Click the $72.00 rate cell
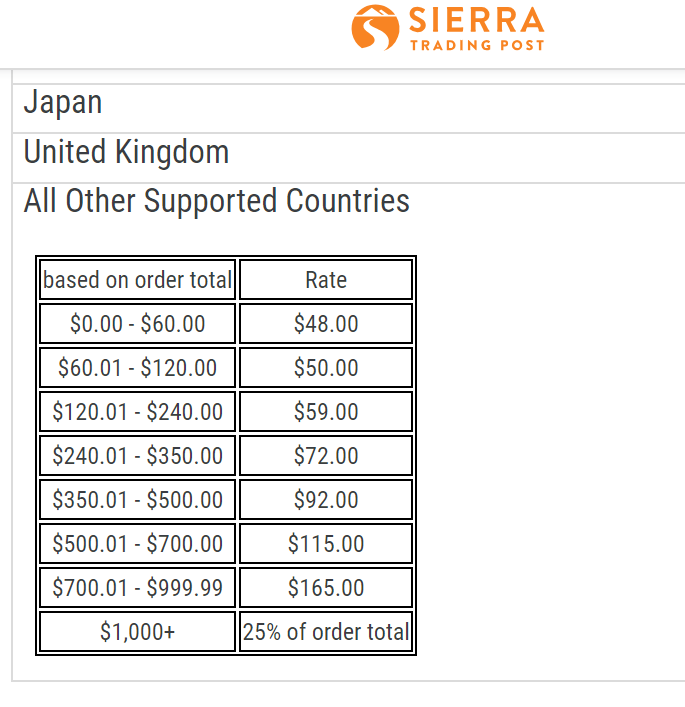This screenshot has width=685, height=707. (326, 455)
